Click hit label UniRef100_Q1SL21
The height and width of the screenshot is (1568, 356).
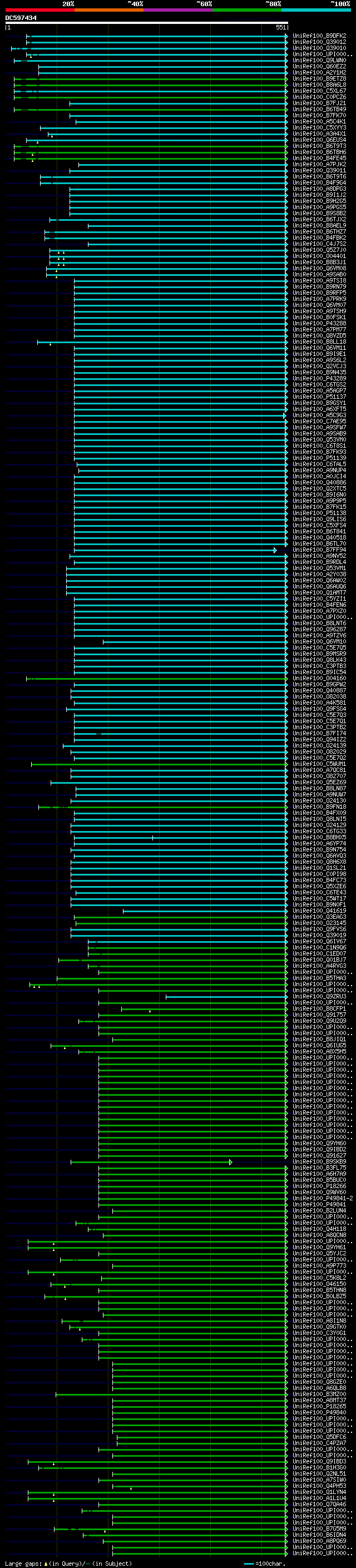[319, 868]
